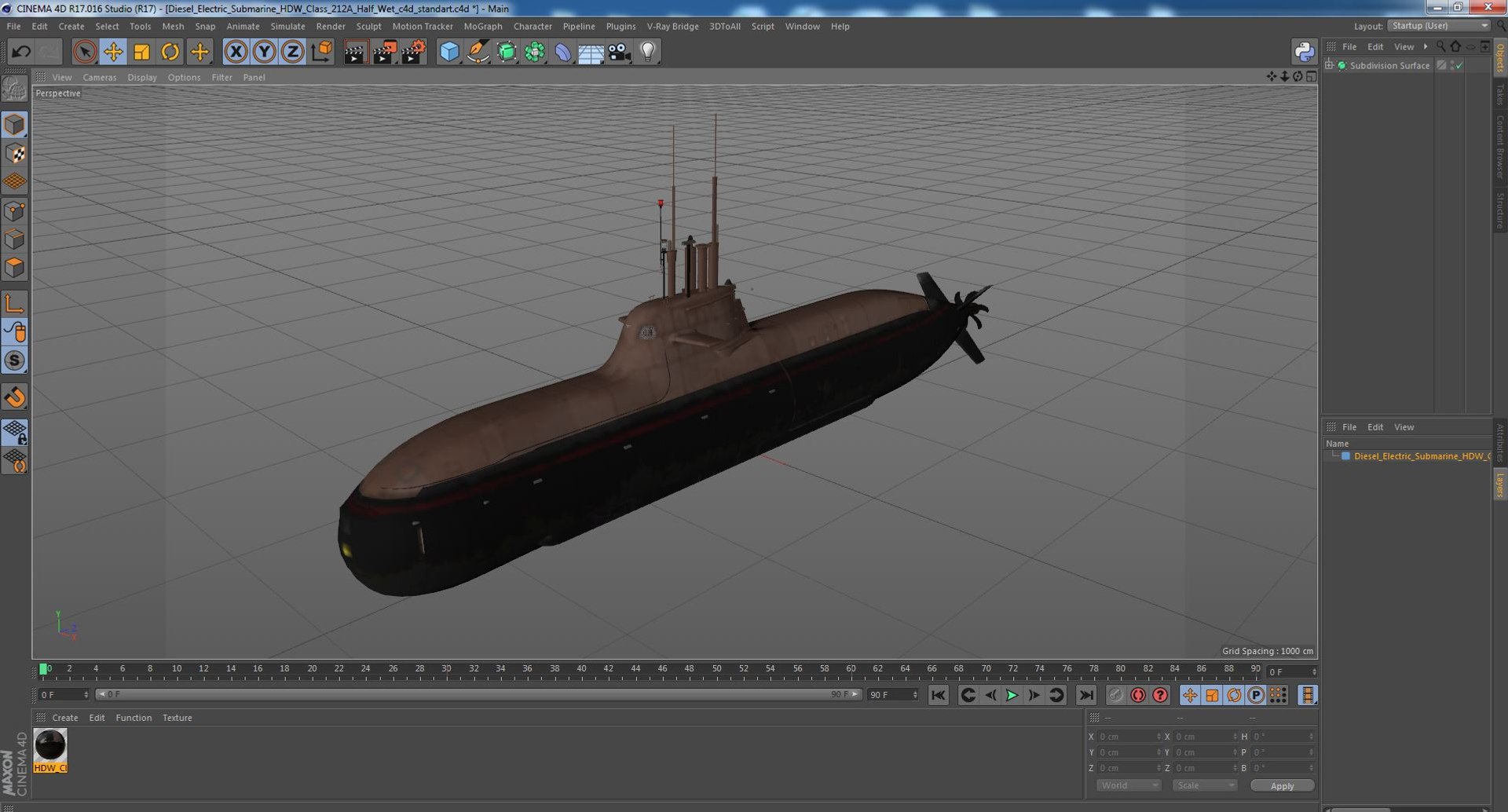
Task: Click the Apply button
Action: tap(1282, 786)
